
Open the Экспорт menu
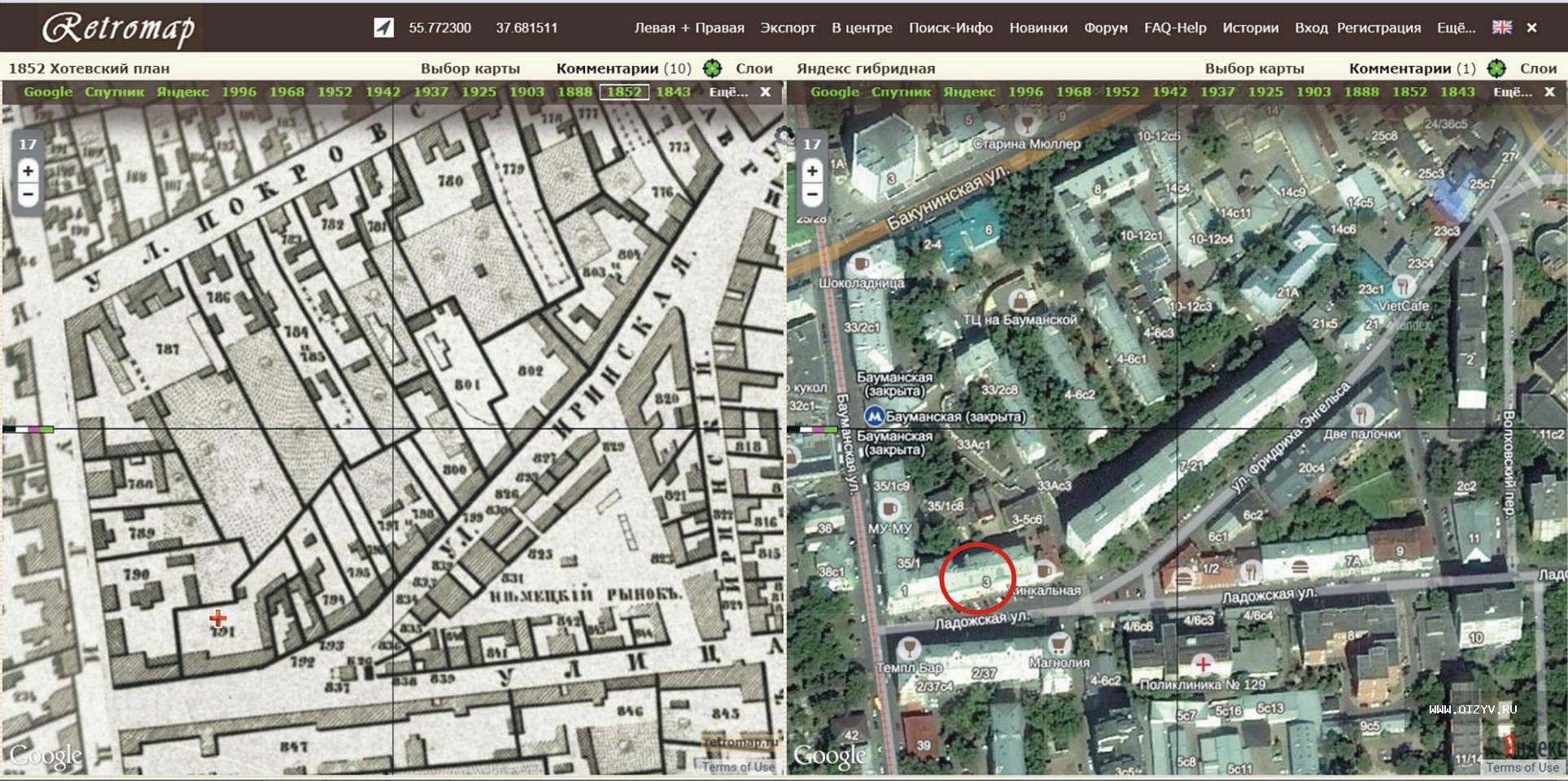pos(788,28)
